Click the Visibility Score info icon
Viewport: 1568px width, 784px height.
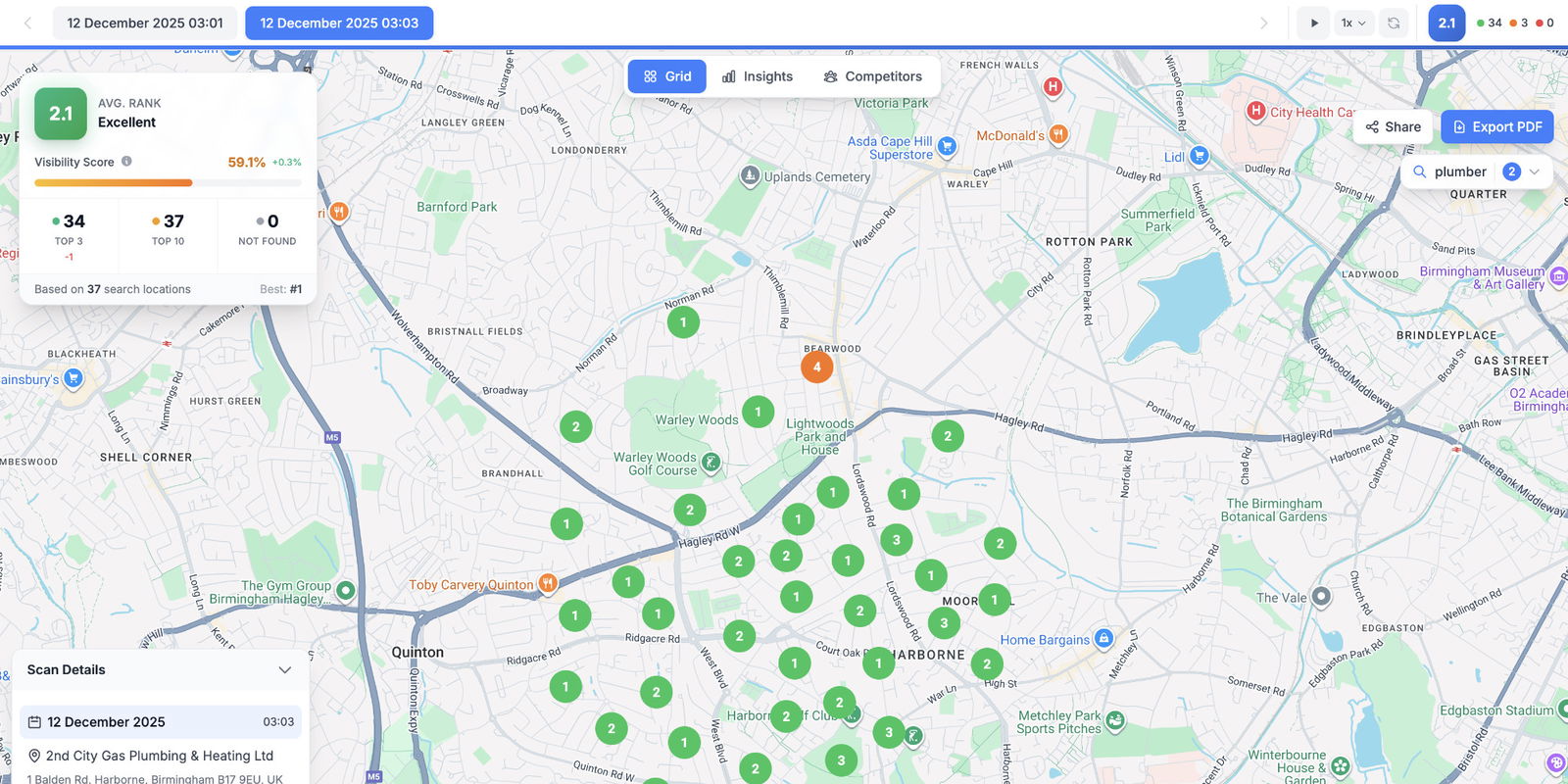(x=126, y=162)
